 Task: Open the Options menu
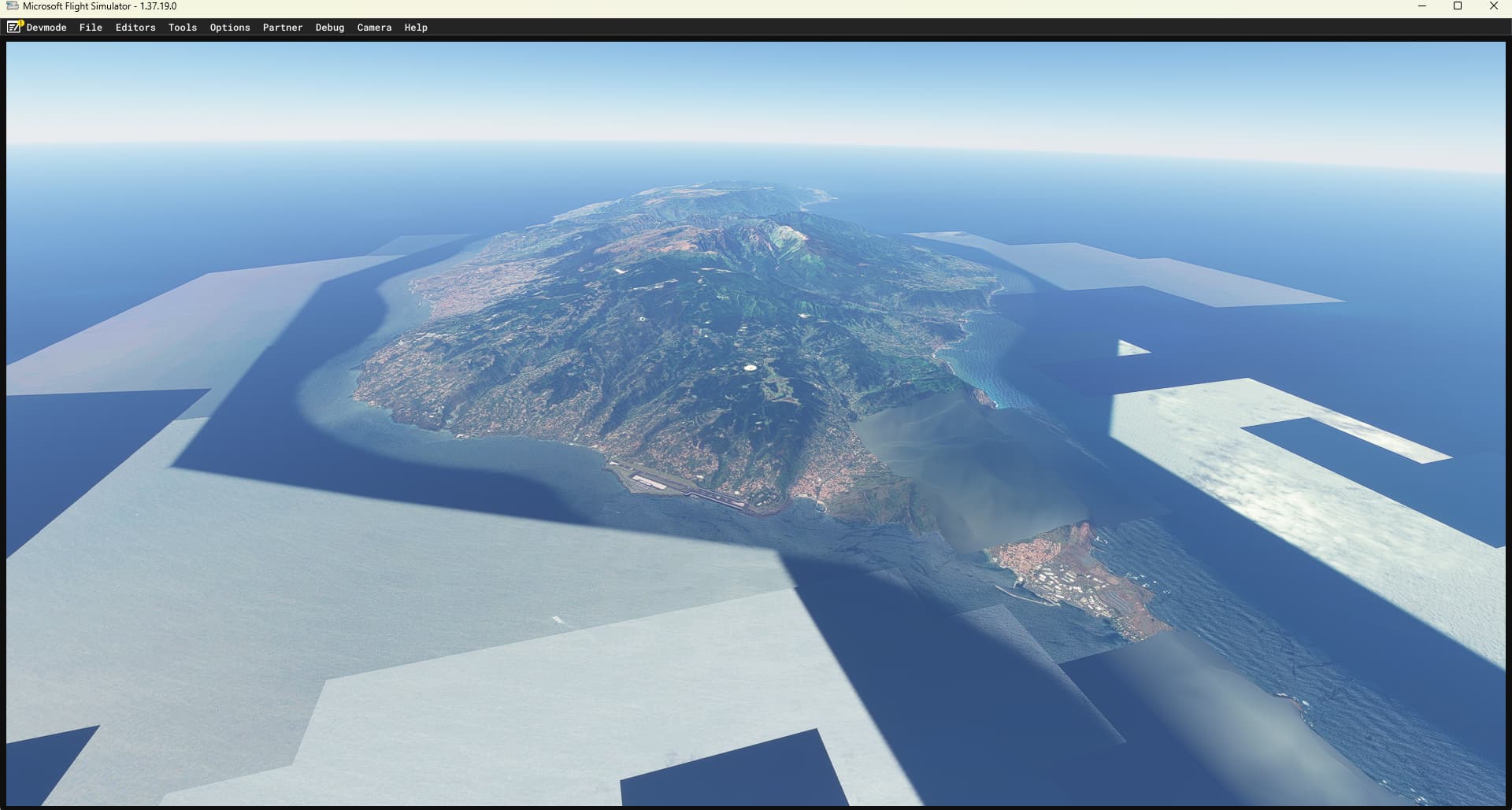point(230,28)
